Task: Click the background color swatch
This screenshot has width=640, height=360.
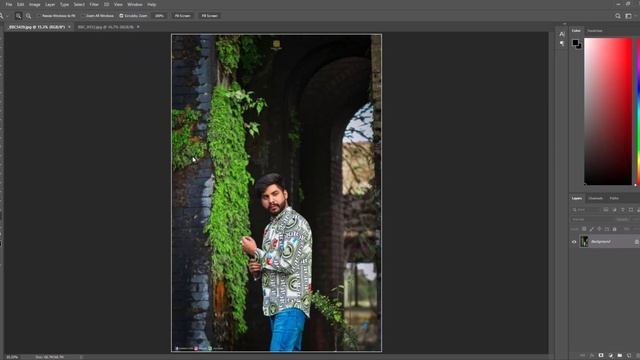Action: tap(580, 47)
